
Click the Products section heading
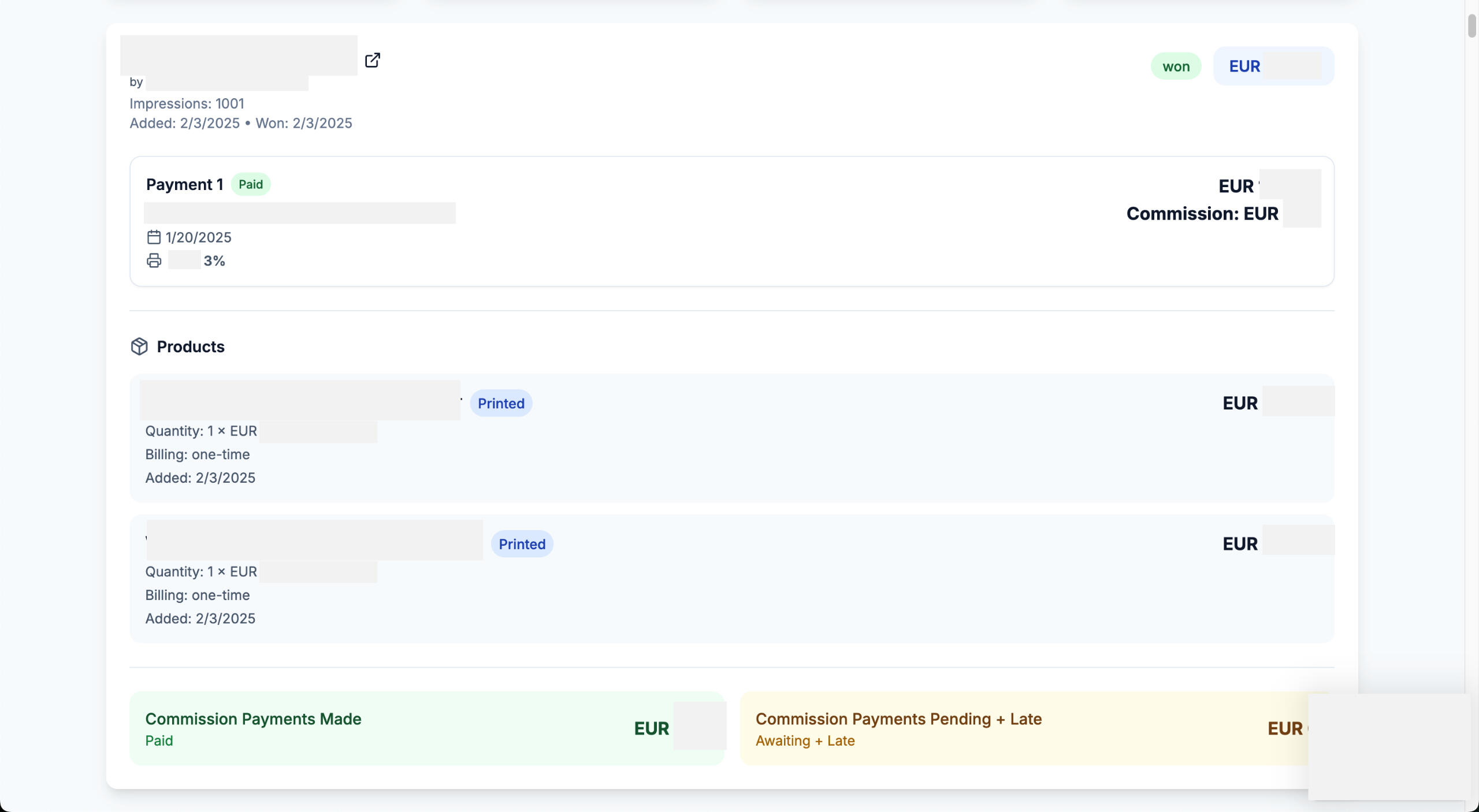click(x=191, y=347)
